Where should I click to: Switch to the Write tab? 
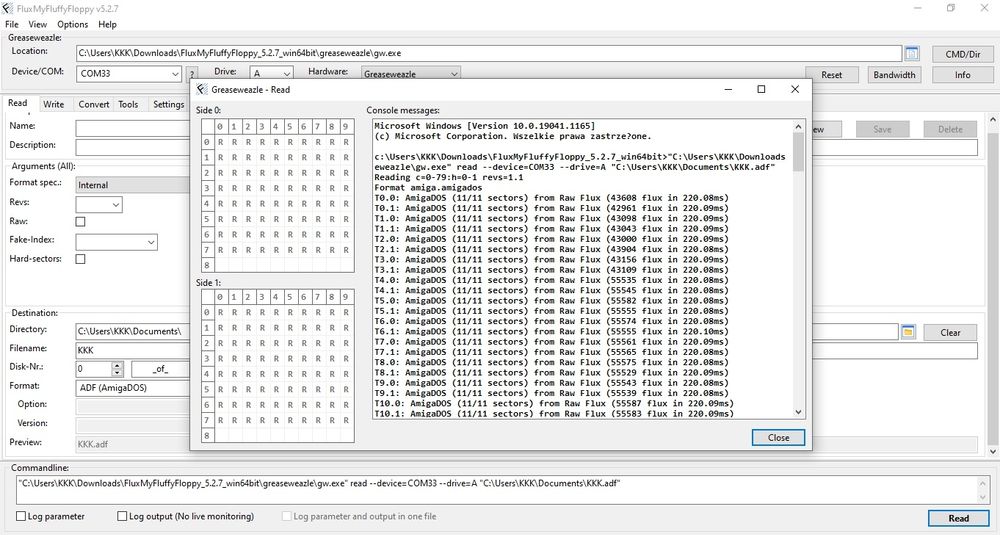coord(54,104)
